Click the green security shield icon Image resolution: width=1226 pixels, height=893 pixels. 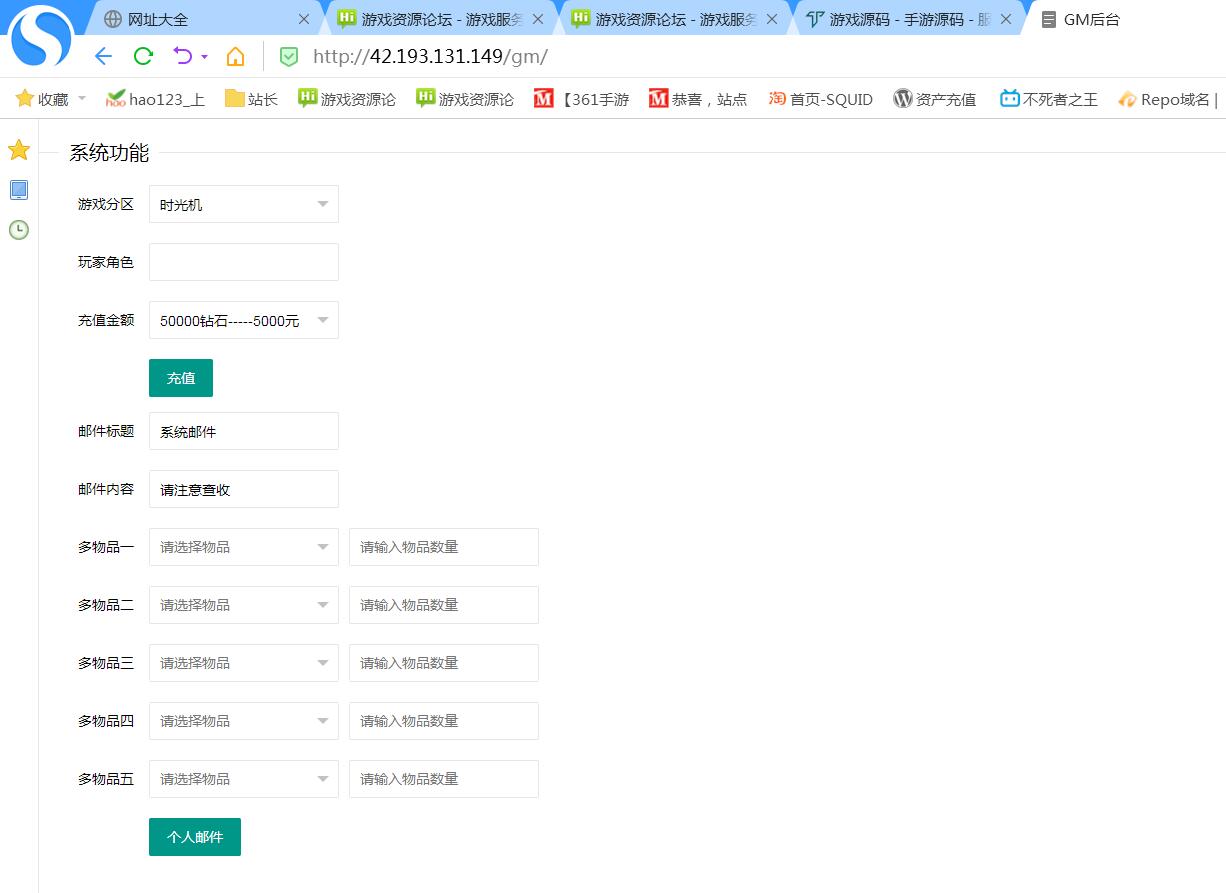(288, 57)
